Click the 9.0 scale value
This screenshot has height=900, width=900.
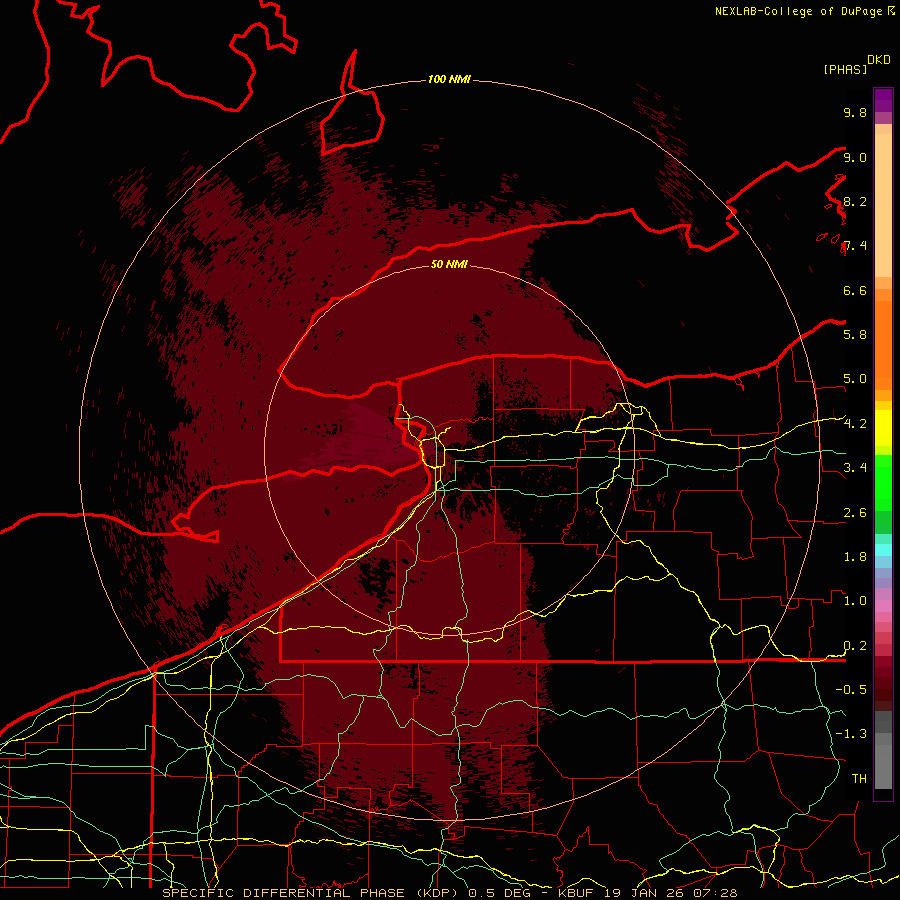coord(855,157)
